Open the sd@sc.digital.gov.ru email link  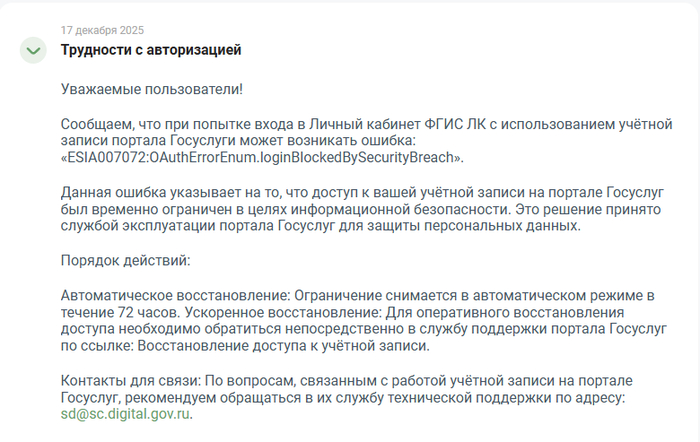[x=126, y=414]
